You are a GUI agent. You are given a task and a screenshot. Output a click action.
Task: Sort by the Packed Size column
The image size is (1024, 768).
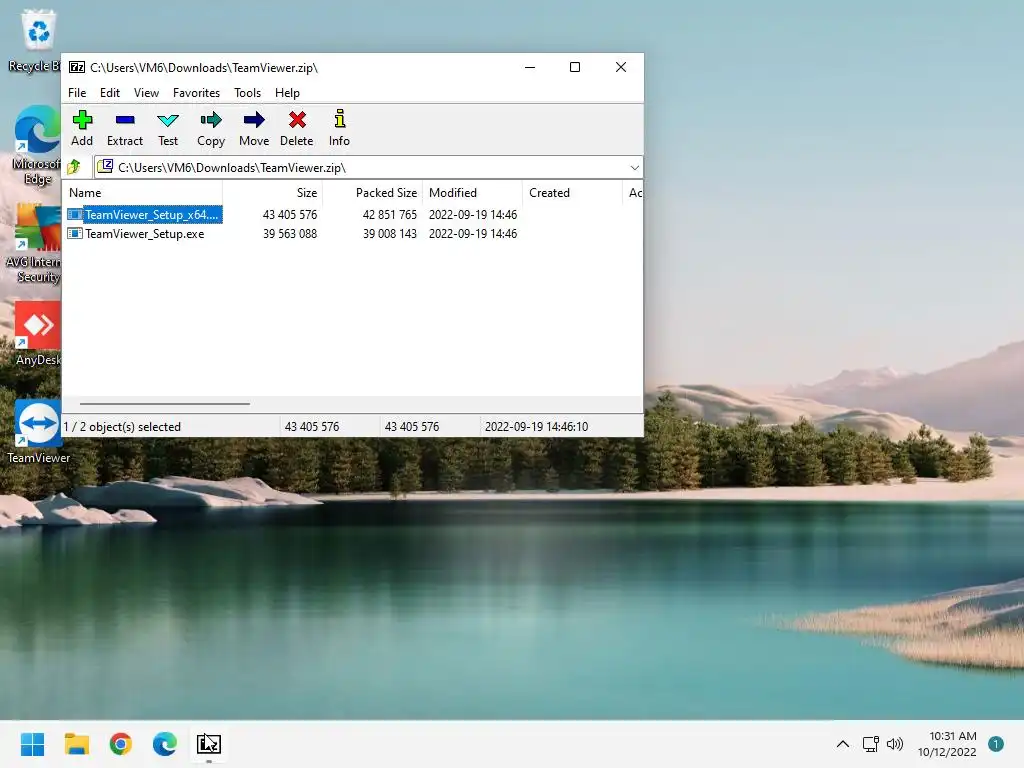[x=372, y=193]
